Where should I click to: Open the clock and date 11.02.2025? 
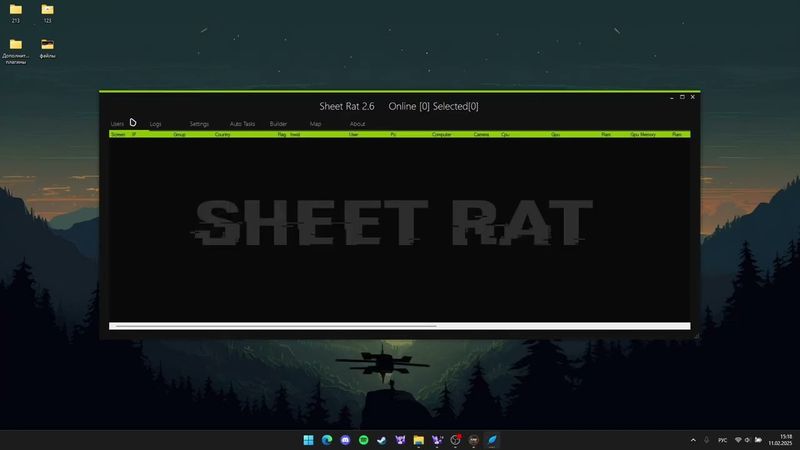pyautogui.click(x=781, y=440)
